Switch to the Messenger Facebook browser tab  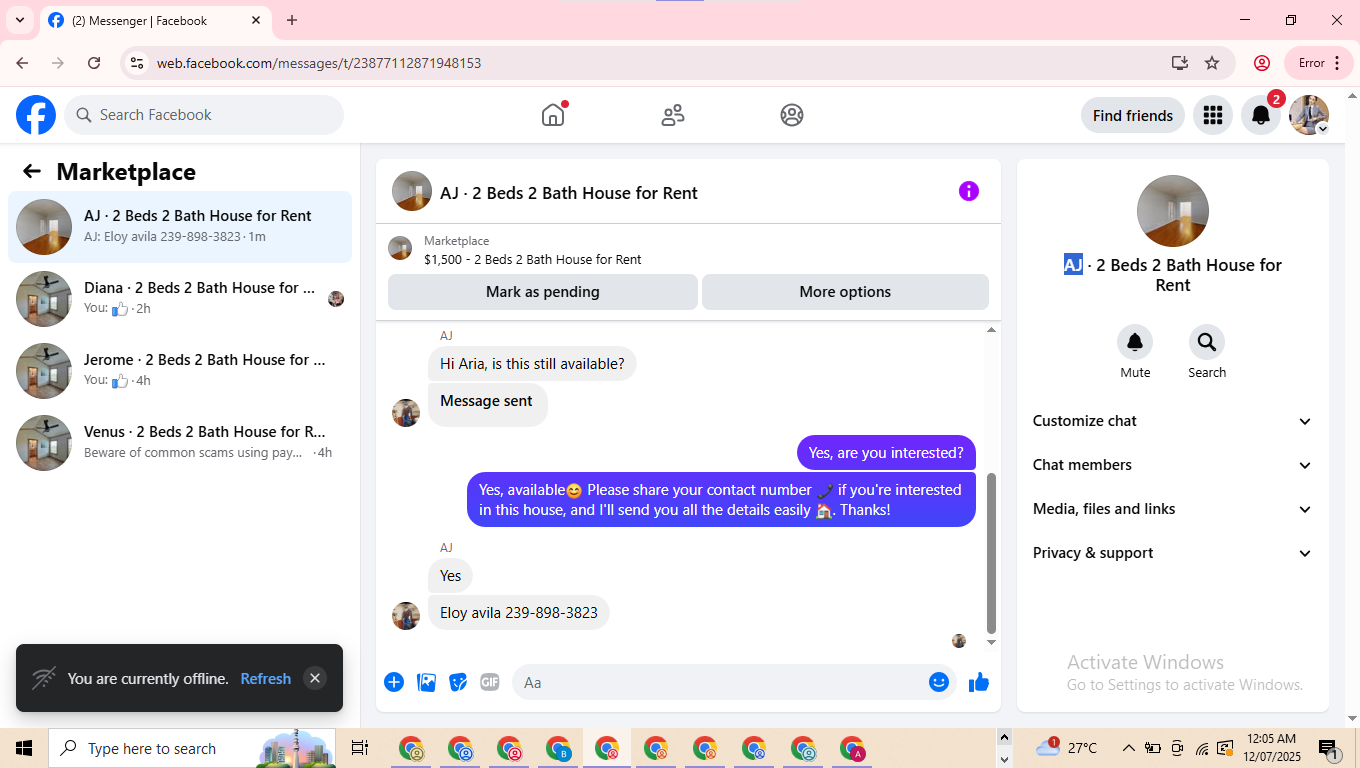[x=155, y=20]
